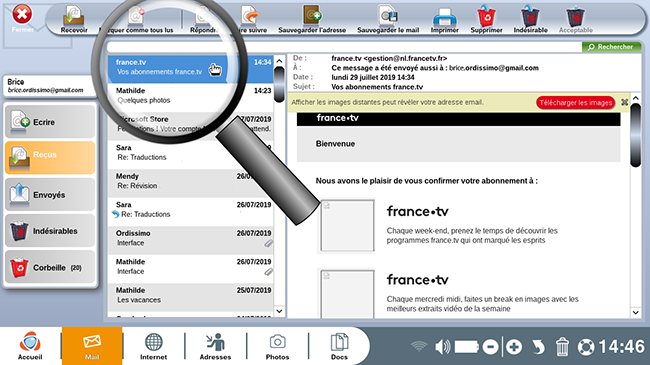Click the speaker volume icon
This screenshot has height=365, width=650.
click(x=443, y=346)
